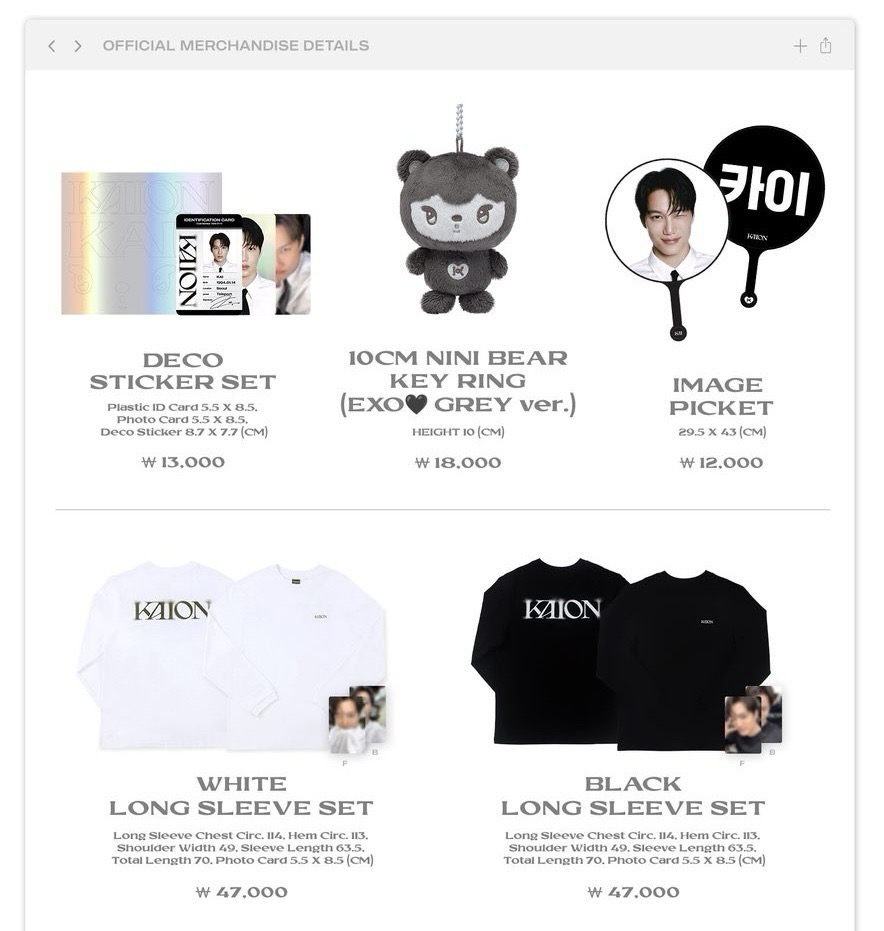Open the 10CM Nini Bear Key Ring title
884x931 pixels.
pyautogui.click(x=458, y=381)
